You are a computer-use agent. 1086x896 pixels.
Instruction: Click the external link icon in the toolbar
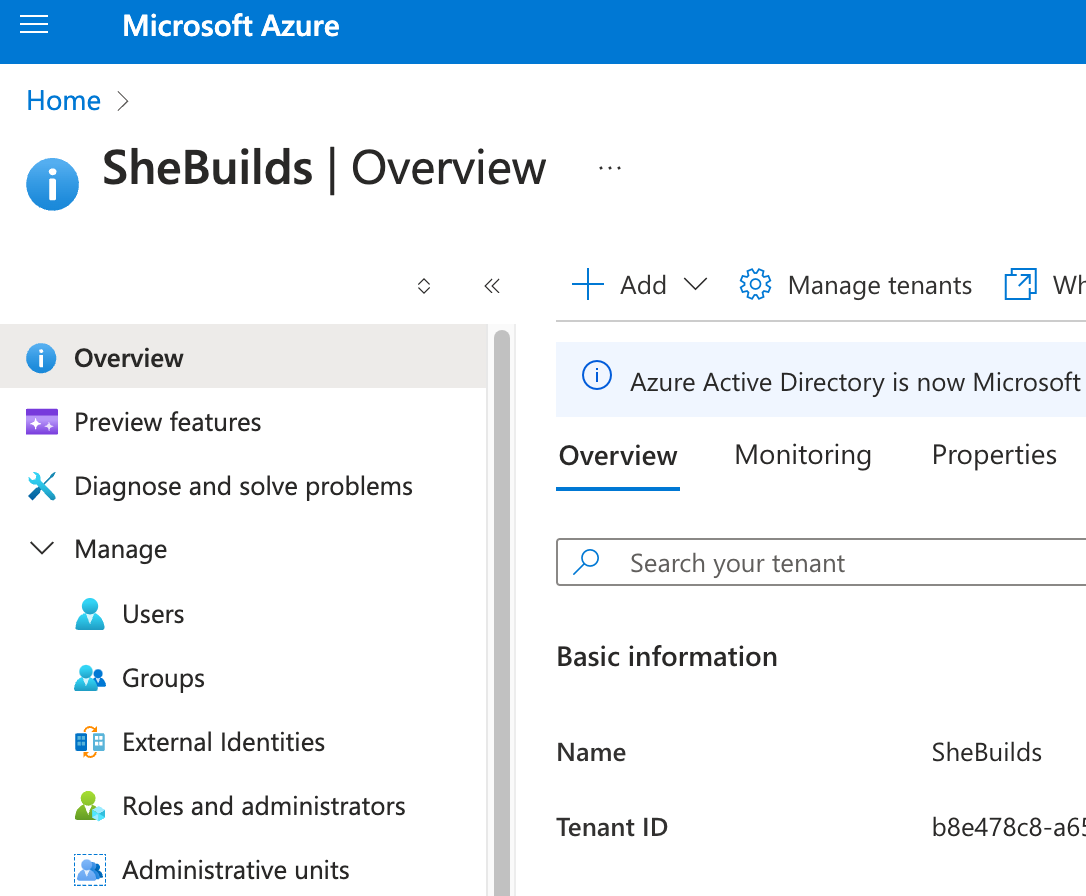(x=1020, y=285)
